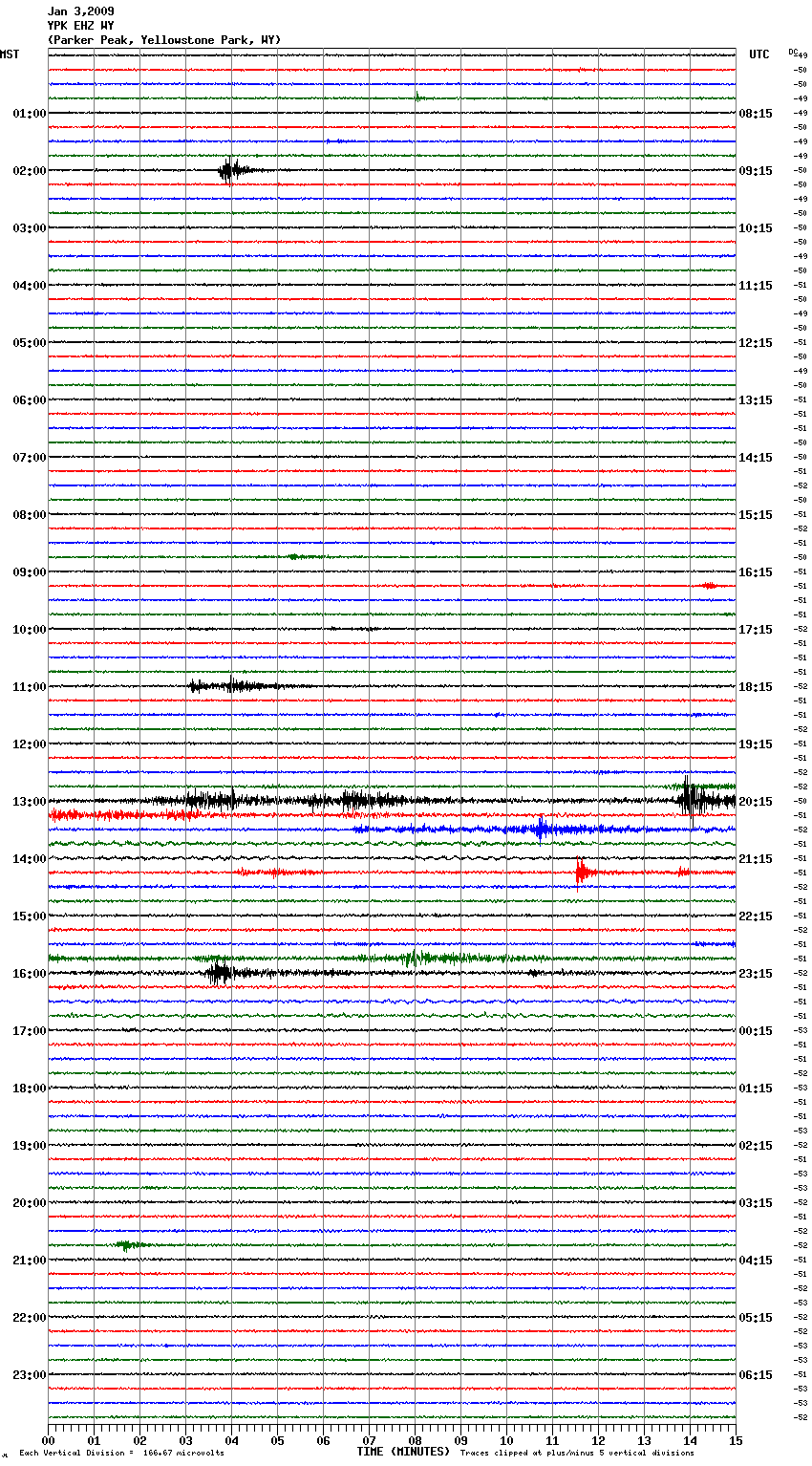Click the 03:15 UTC time label

point(756,1203)
